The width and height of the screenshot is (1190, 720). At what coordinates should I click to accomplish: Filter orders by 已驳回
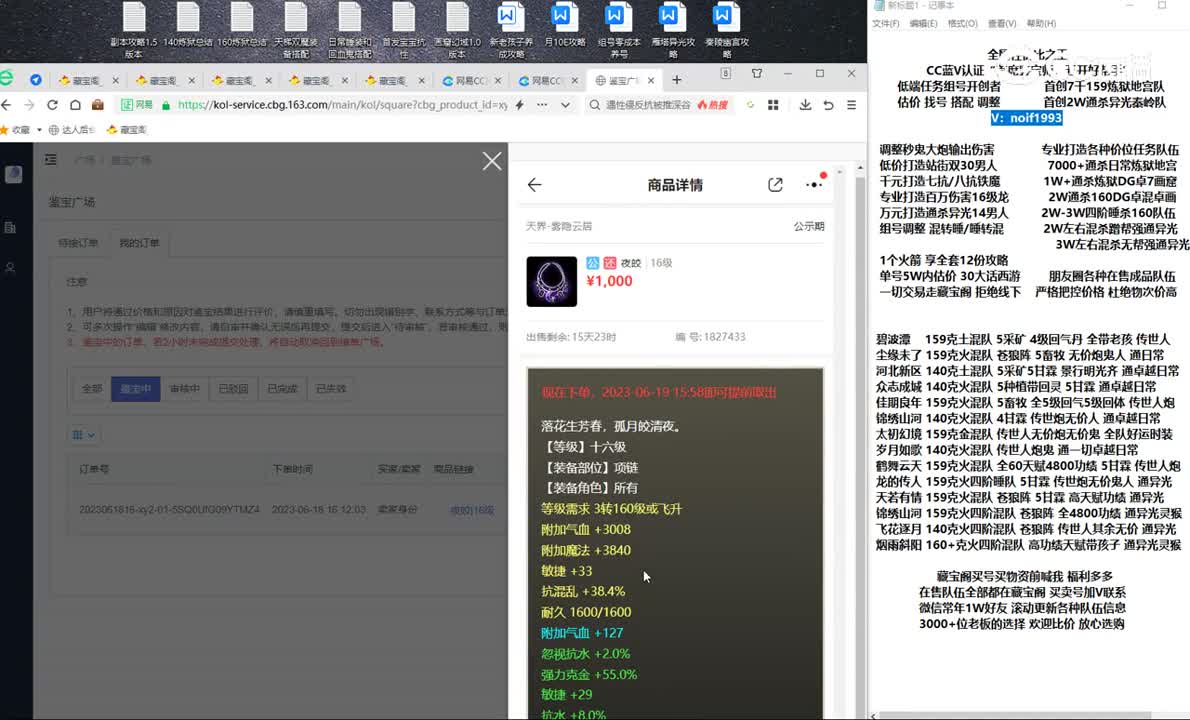coord(233,388)
